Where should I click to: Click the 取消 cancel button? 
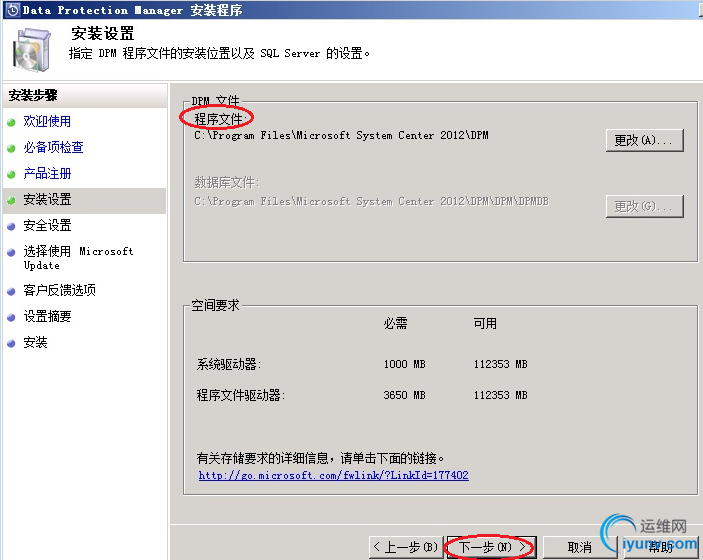point(580,547)
